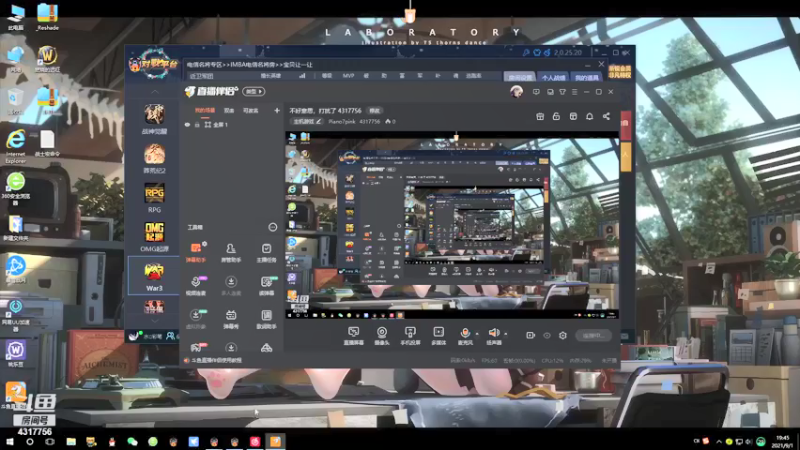
Task: Click the live preview thumbnail
Action: (452, 226)
